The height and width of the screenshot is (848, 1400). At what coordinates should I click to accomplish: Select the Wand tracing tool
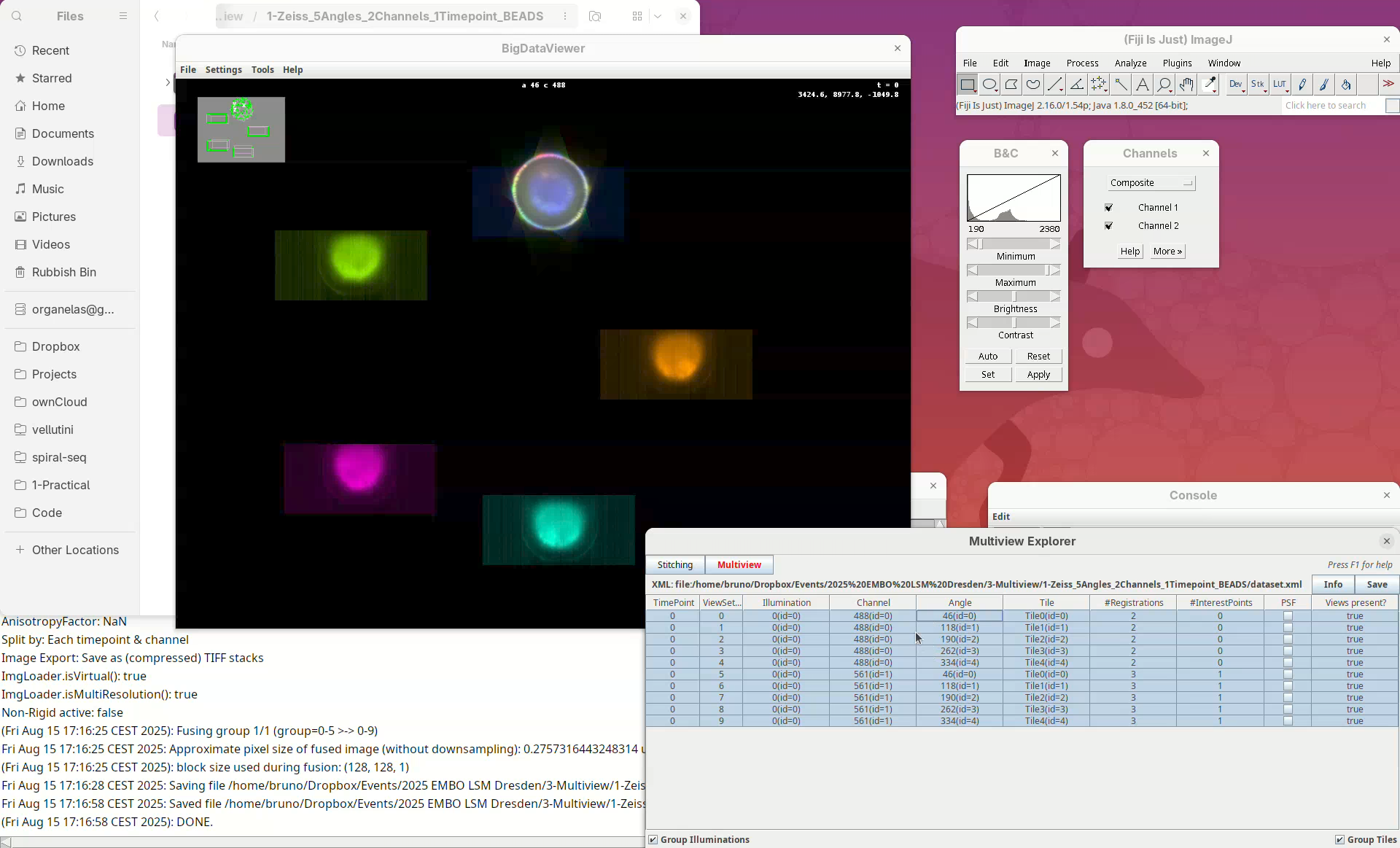point(1121,85)
